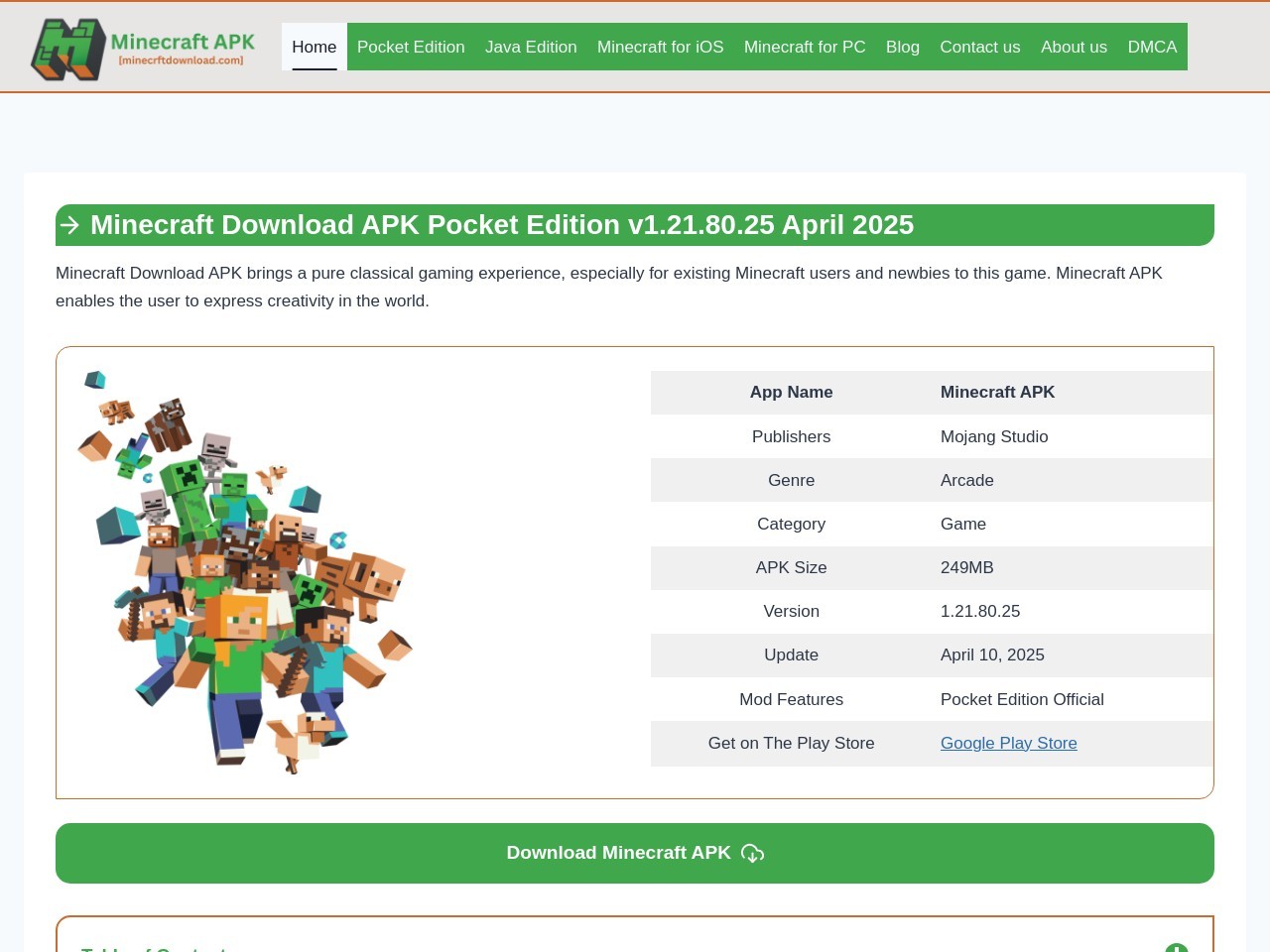Click the 'Publishers' row label
This screenshot has height=952, width=1270.
tap(792, 436)
